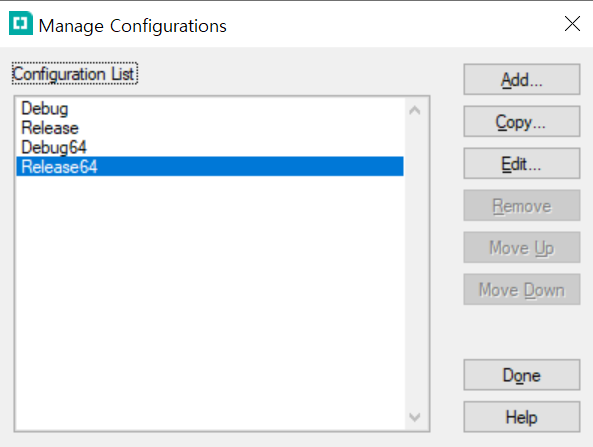Screen dimensions: 593x447
Task: Open Edit... for the selected configuration
Action: pos(522,163)
